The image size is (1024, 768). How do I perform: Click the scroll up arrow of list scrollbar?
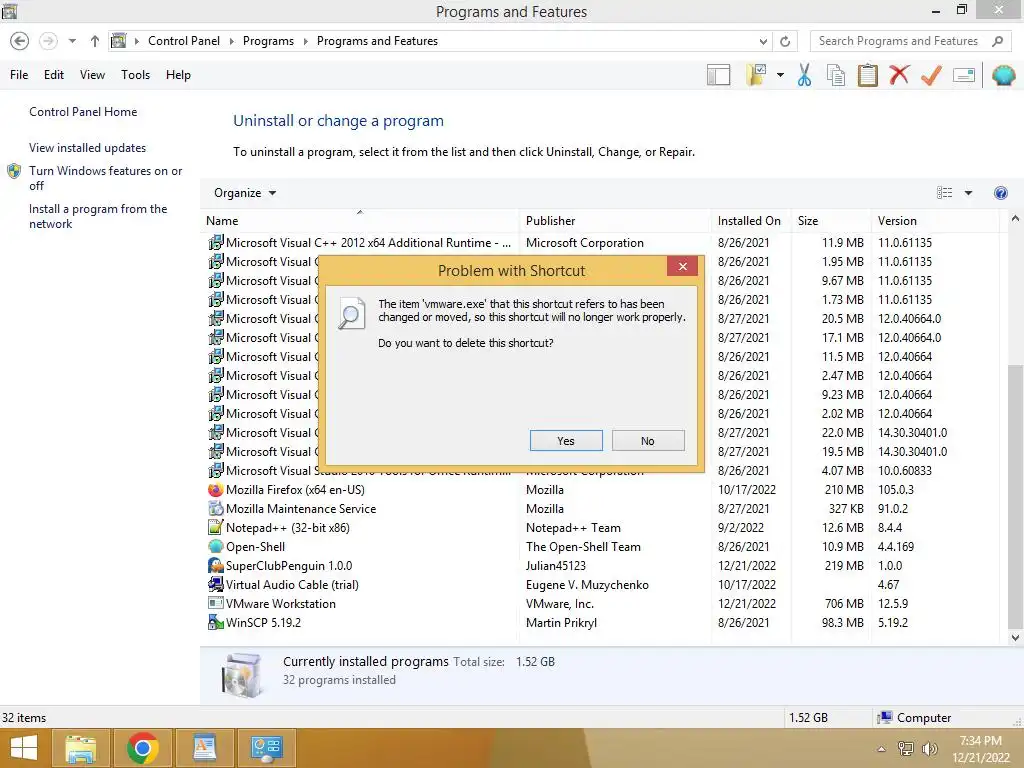pos(1015,219)
